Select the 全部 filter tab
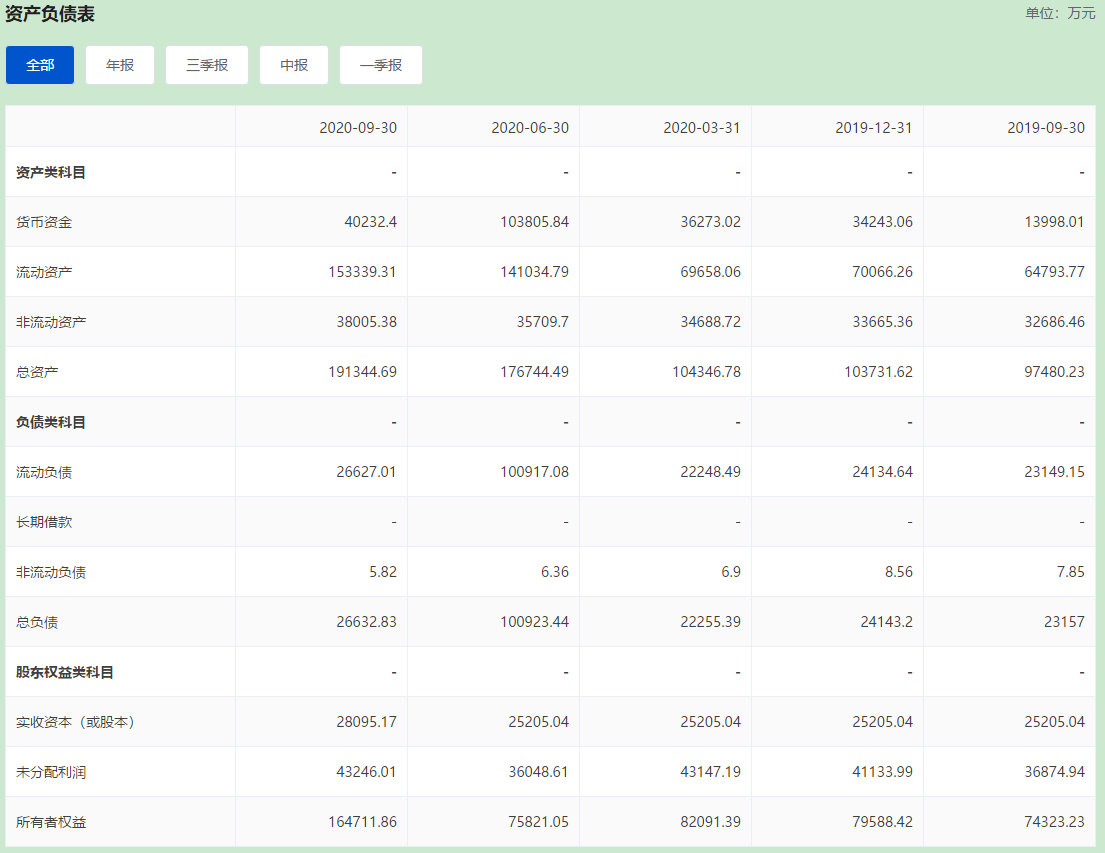1105x853 pixels. tap(40, 65)
